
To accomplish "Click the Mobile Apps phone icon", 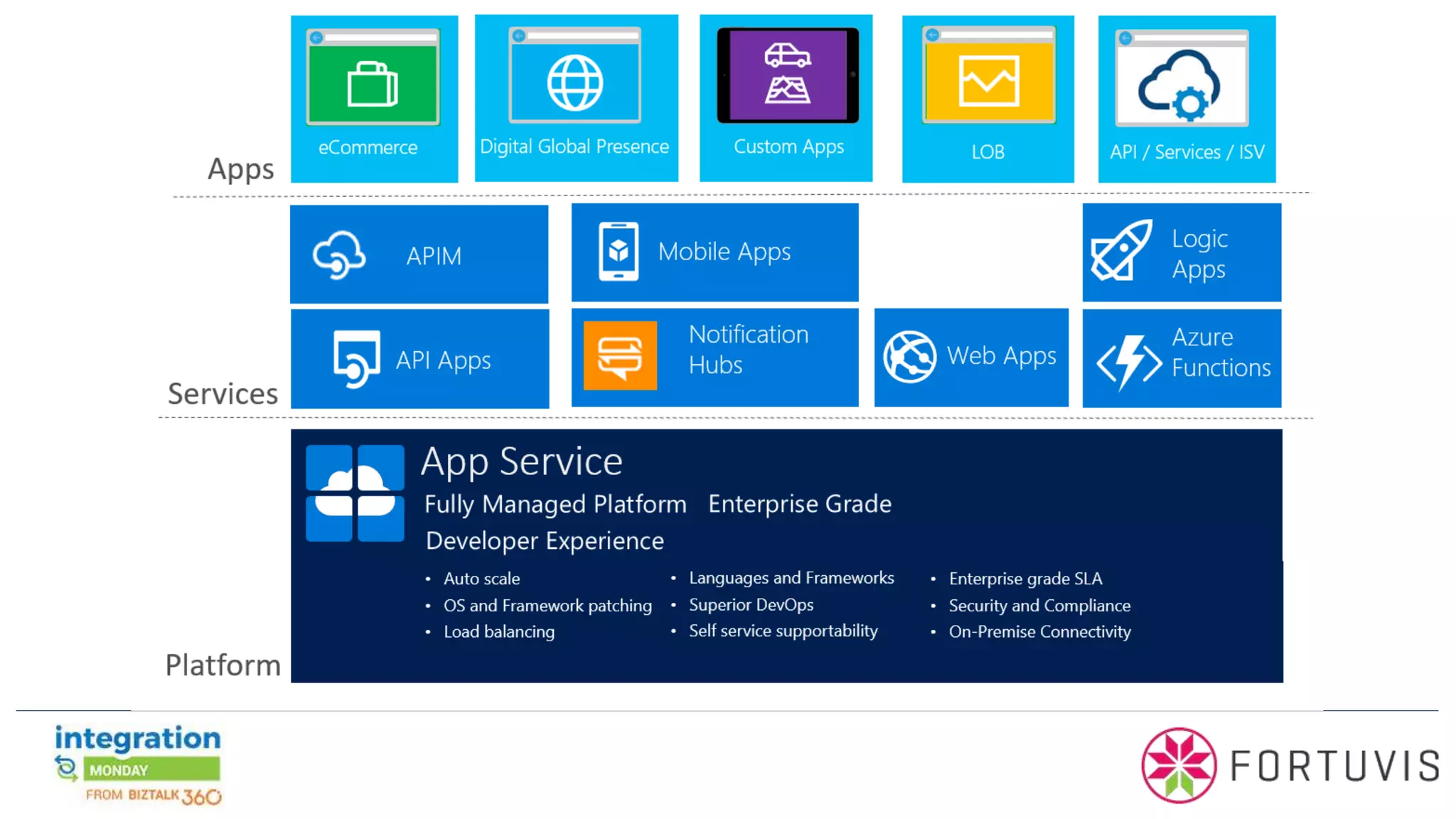I will click(619, 252).
